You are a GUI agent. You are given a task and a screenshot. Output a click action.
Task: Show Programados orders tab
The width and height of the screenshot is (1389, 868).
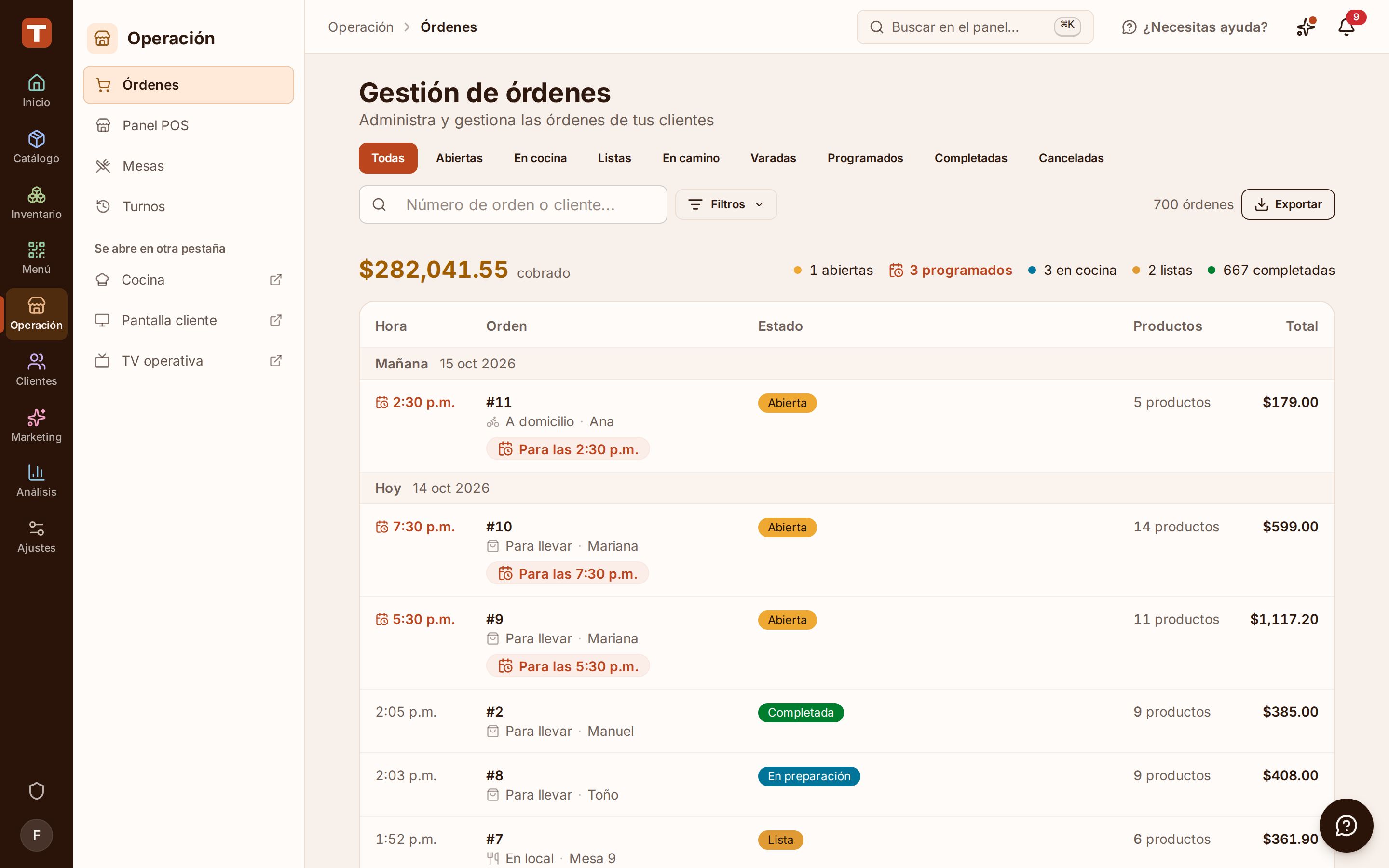point(865,158)
